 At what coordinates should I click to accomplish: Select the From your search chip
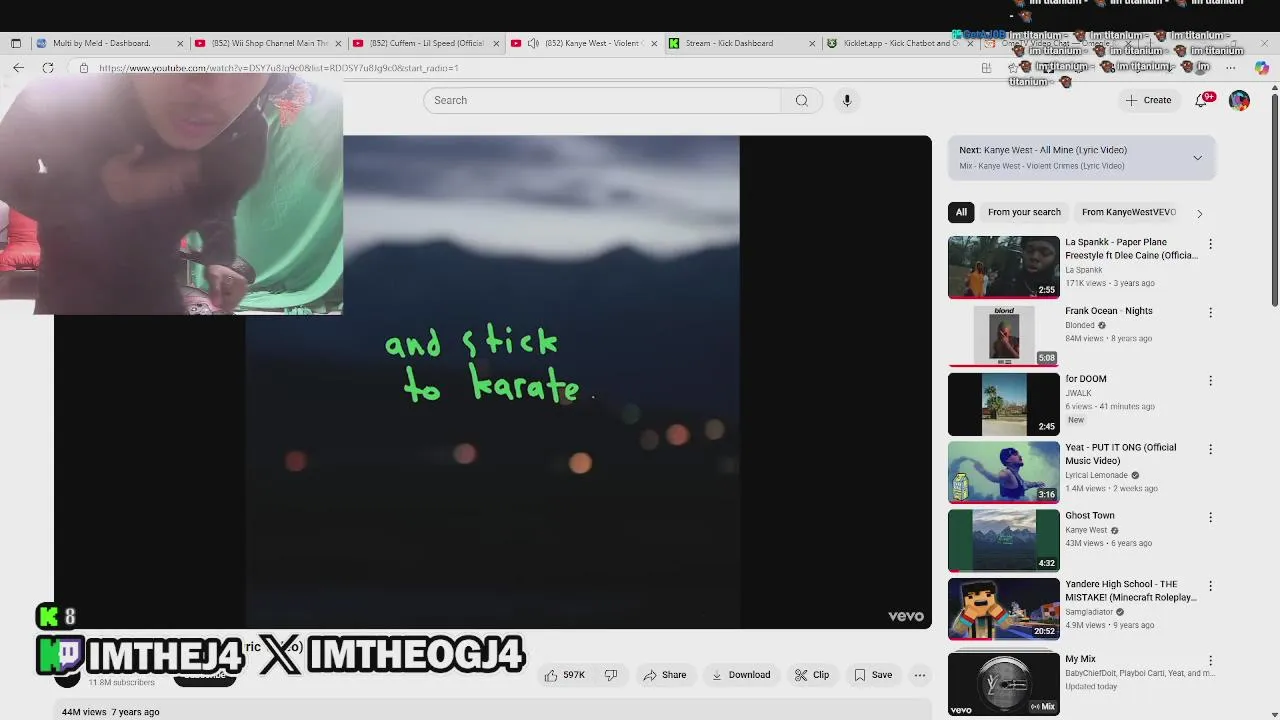(1024, 212)
